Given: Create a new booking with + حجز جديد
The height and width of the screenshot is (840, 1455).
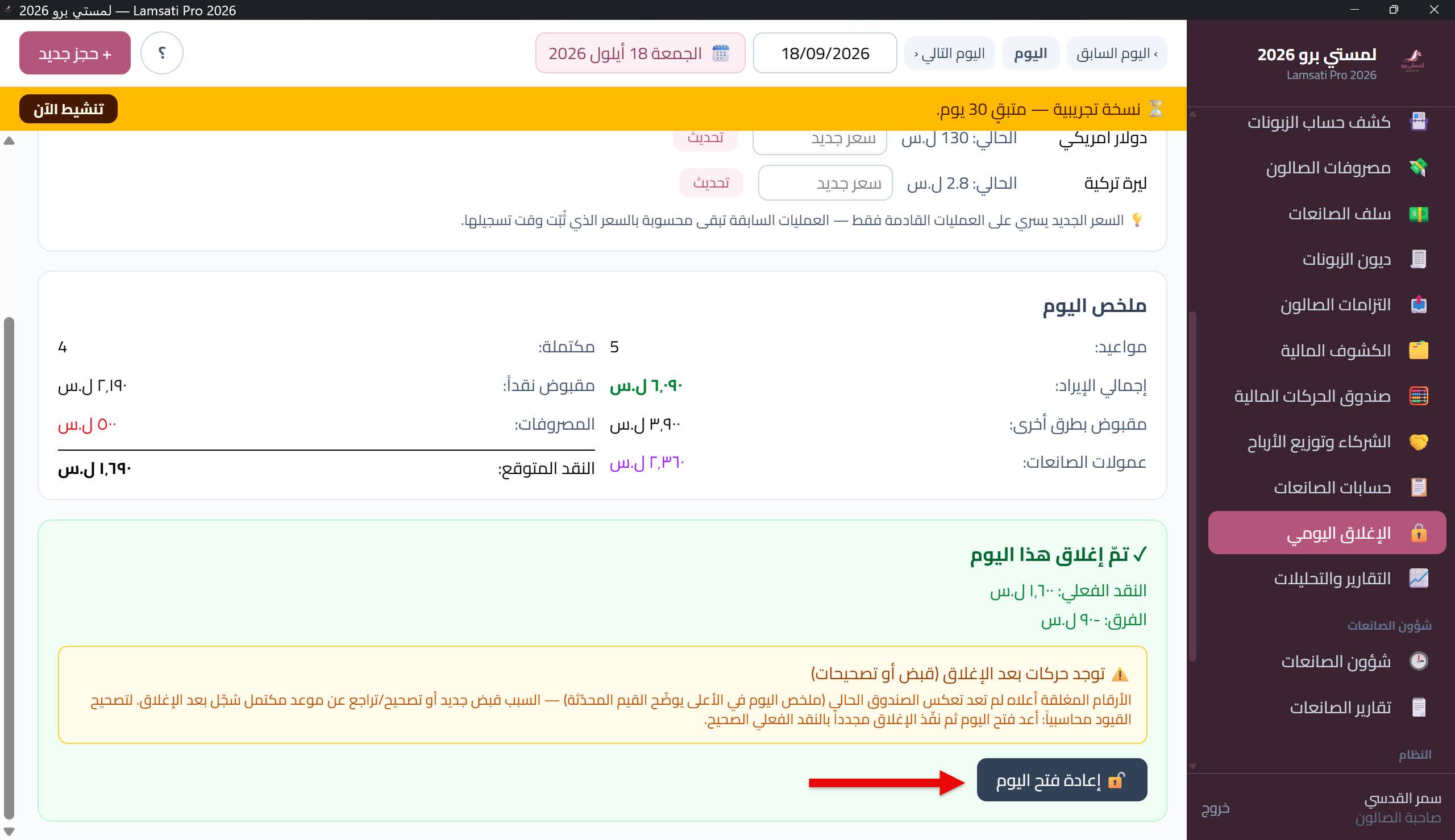Looking at the screenshot, I should click(75, 53).
